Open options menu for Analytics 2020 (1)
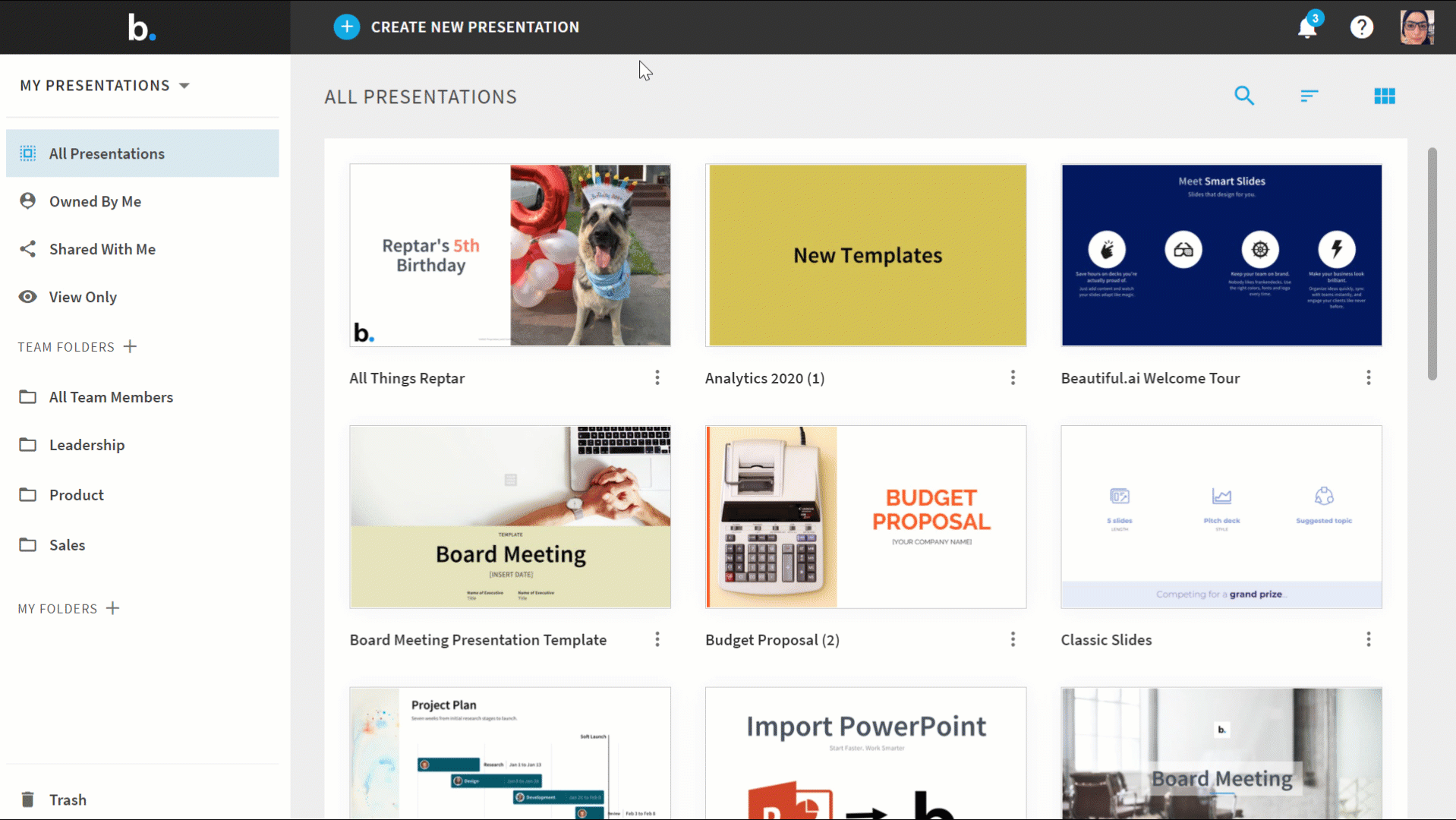Viewport: 1456px width, 820px height. coord(1013,378)
